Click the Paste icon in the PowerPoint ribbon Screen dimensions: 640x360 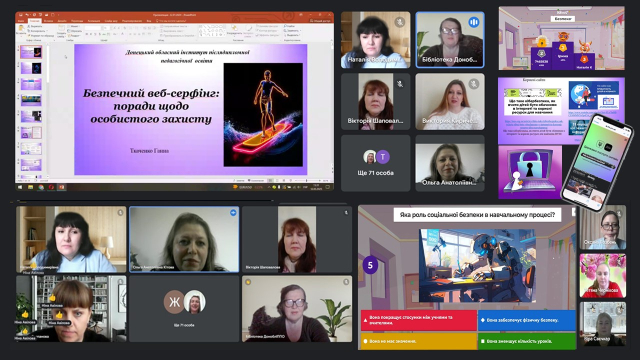coord(20,30)
